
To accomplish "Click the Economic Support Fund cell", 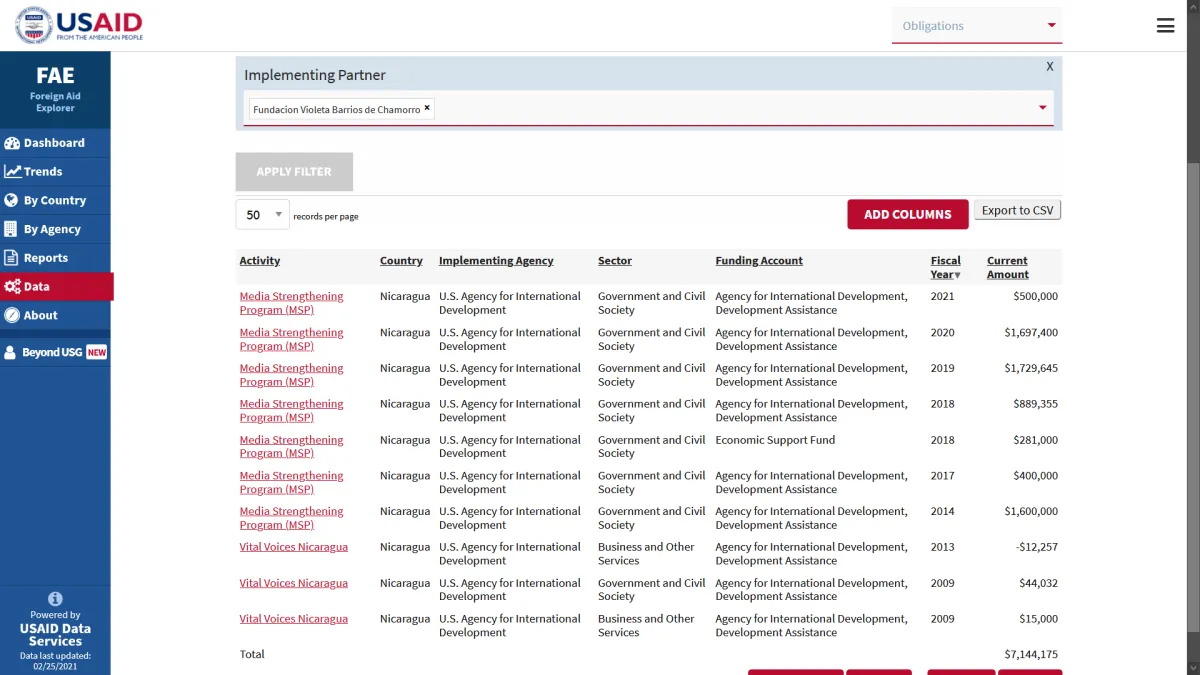I will (775, 440).
